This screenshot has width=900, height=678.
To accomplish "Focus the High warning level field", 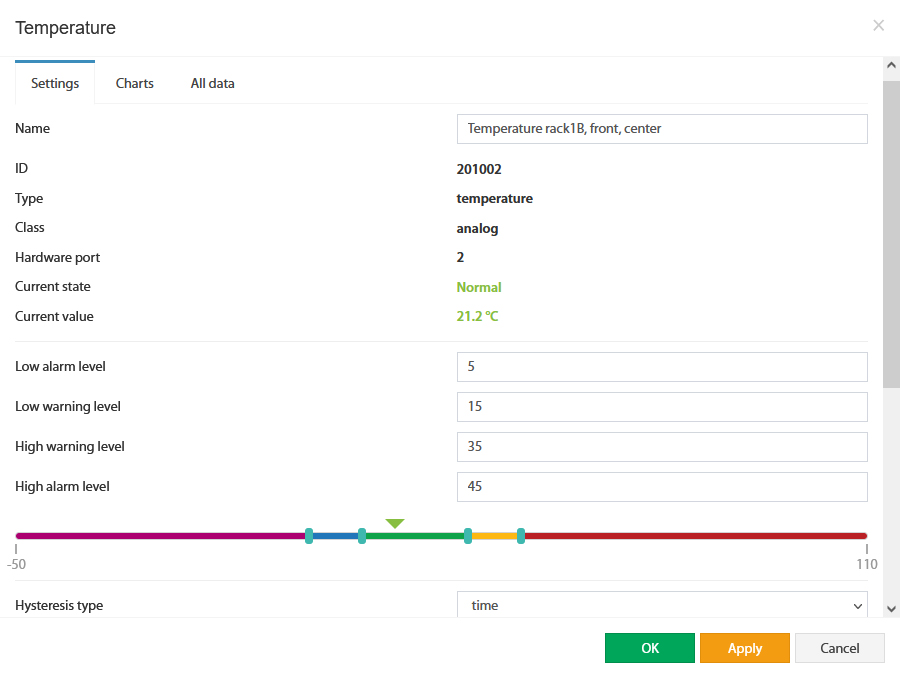I will click(x=662, y=447).
